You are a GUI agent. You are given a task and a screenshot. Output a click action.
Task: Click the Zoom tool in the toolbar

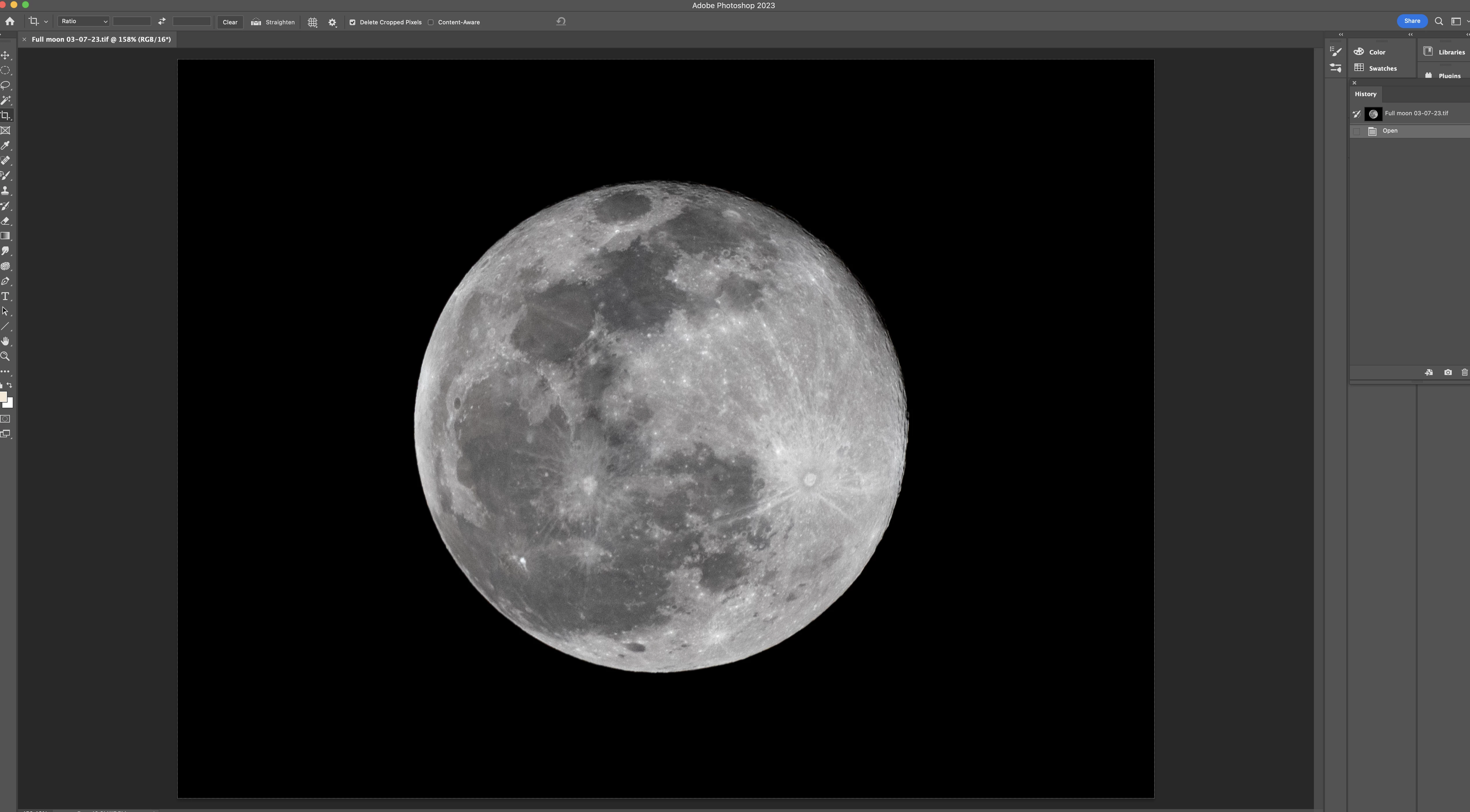click(6, 357)
